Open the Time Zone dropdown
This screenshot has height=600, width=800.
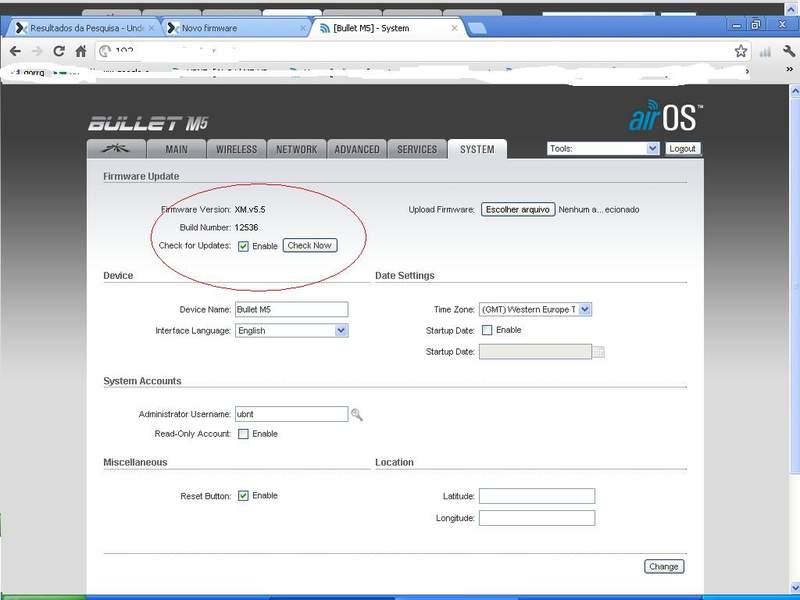535,309
